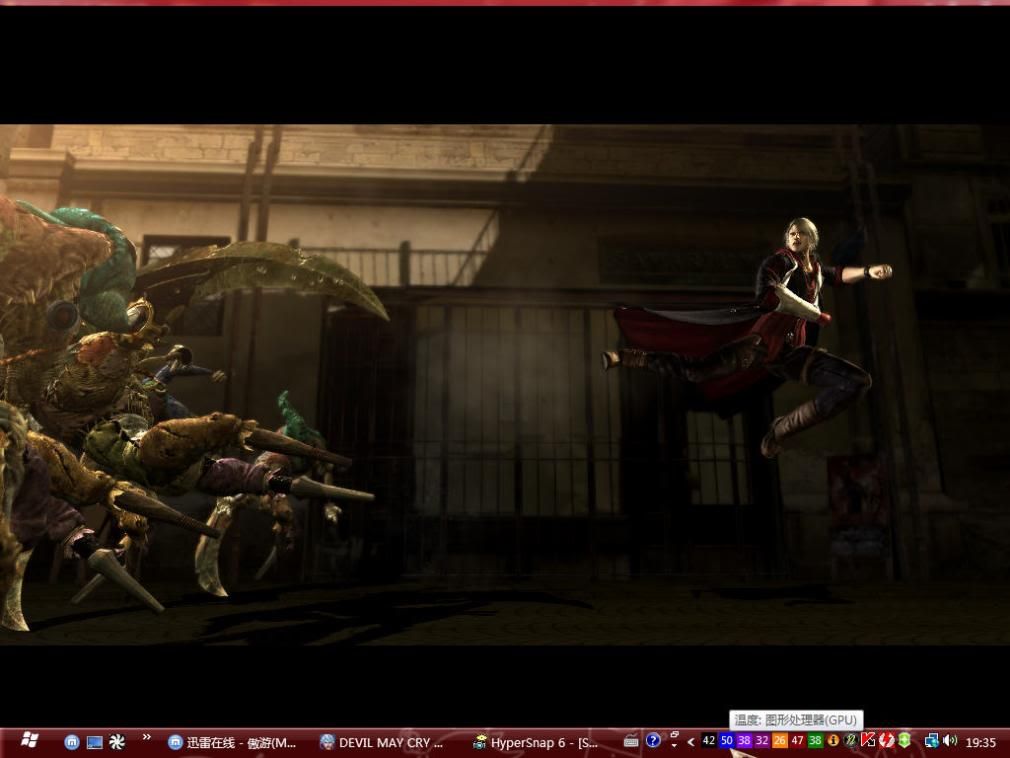The height and width of the screenshot is (758, 1010).
Task: Switch to the 迅雷在线 Maxthon browser window
Action: coord(233,743)
